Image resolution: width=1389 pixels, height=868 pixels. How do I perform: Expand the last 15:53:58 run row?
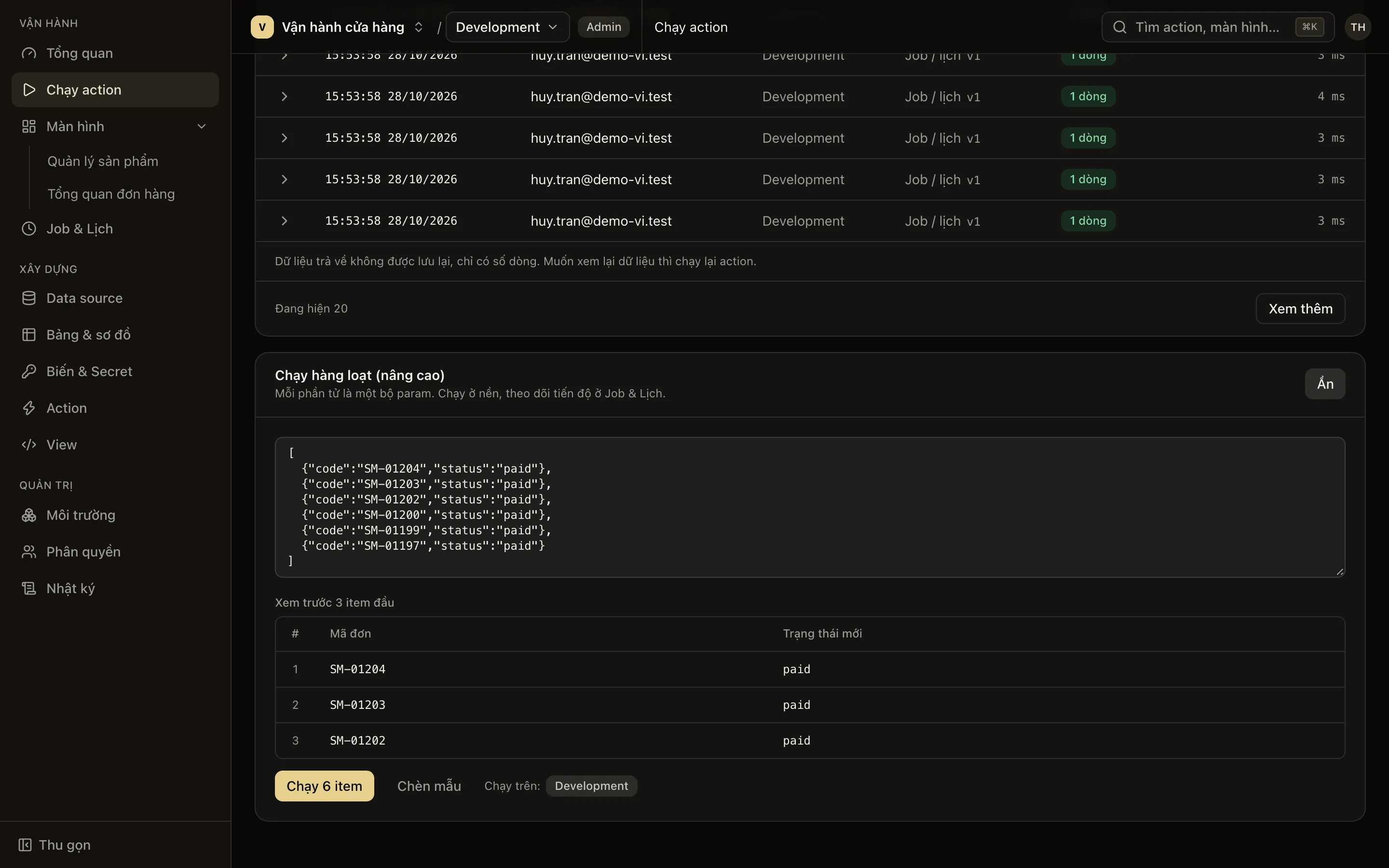coord(284,221)
